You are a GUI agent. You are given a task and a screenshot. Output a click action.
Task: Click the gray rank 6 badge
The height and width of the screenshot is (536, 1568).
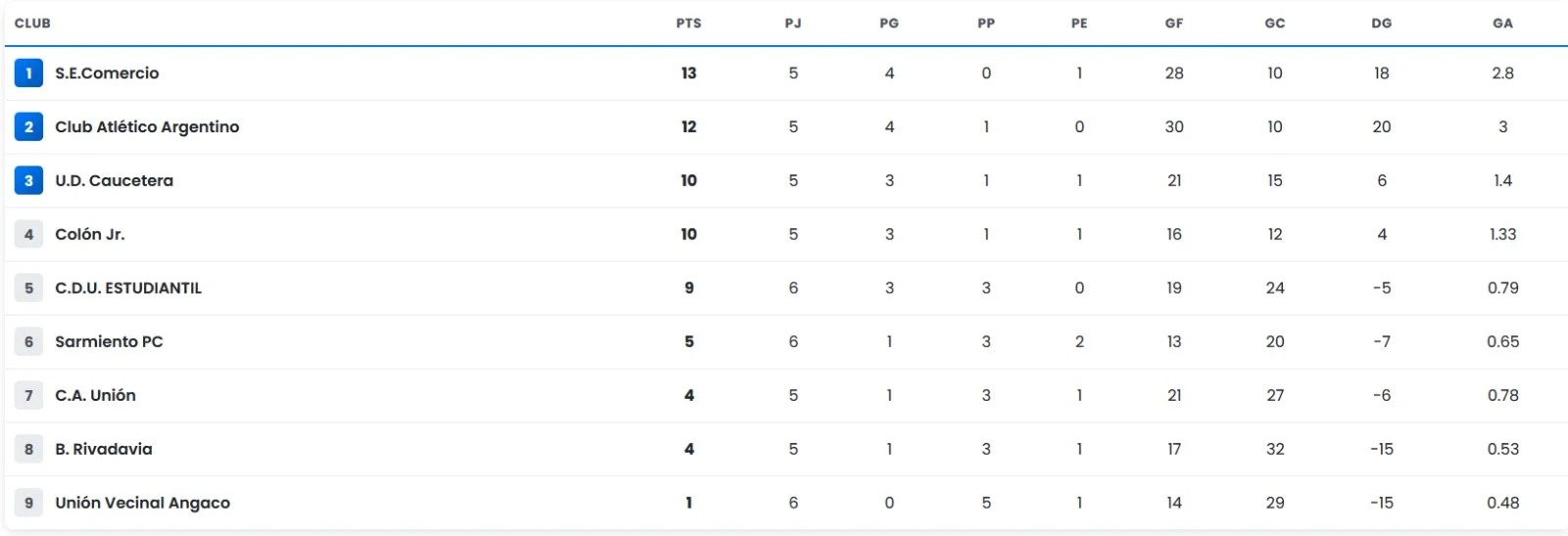[x=28, y=342]
